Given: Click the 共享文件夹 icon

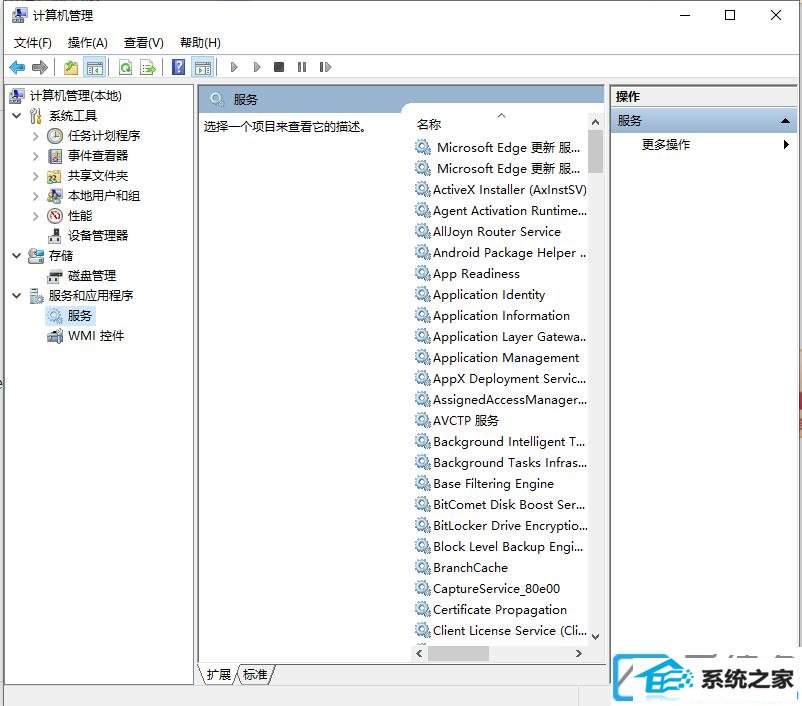Looking at the screenshot, I should [x=55, y=176].
